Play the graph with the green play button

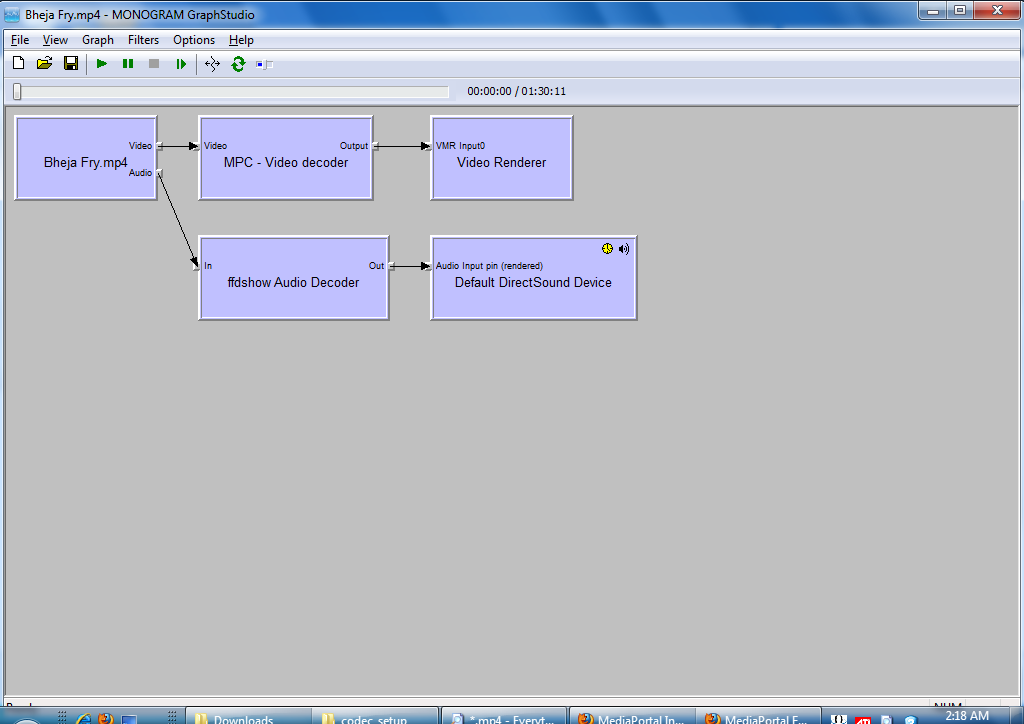coord(101,64)
